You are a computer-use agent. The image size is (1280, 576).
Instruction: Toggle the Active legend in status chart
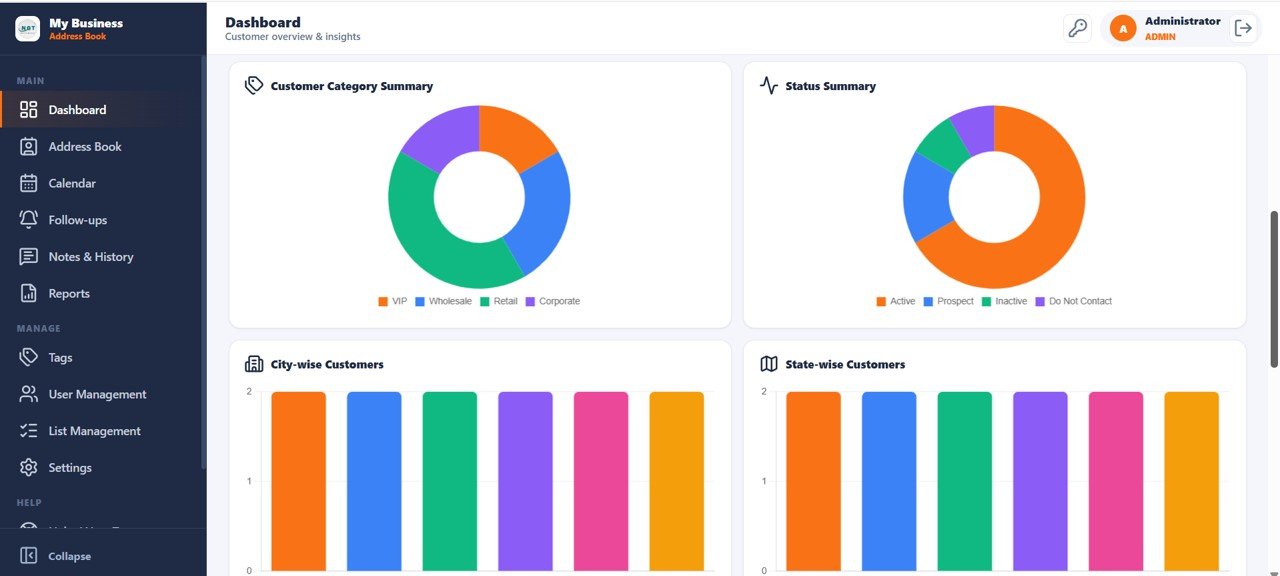tap(896, 301)
